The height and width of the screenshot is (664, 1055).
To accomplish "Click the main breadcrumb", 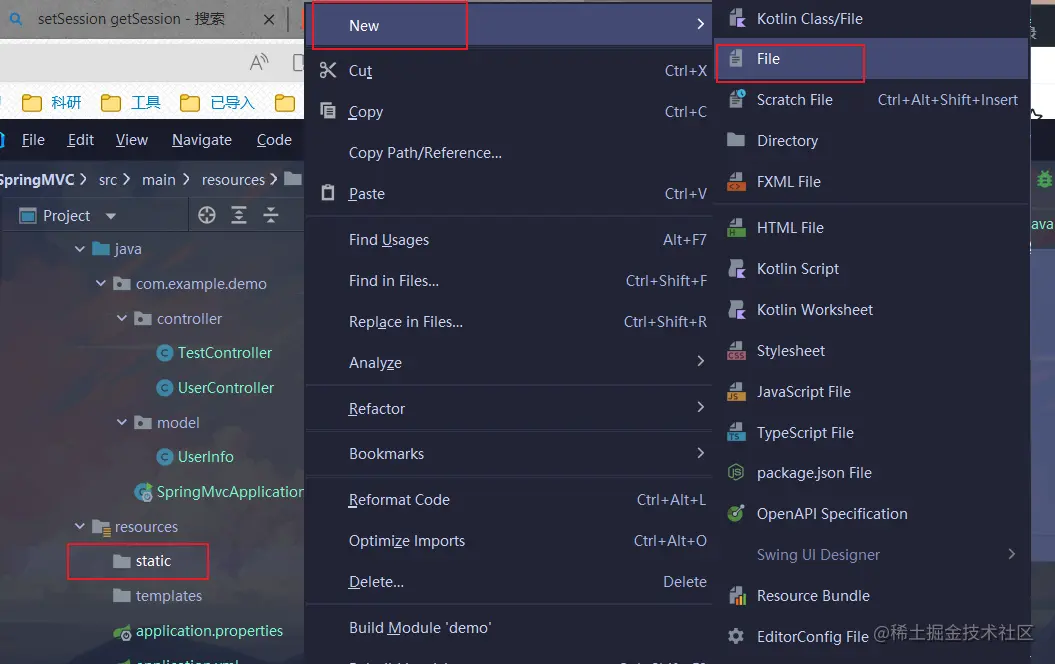I will (x=159, y=180).
